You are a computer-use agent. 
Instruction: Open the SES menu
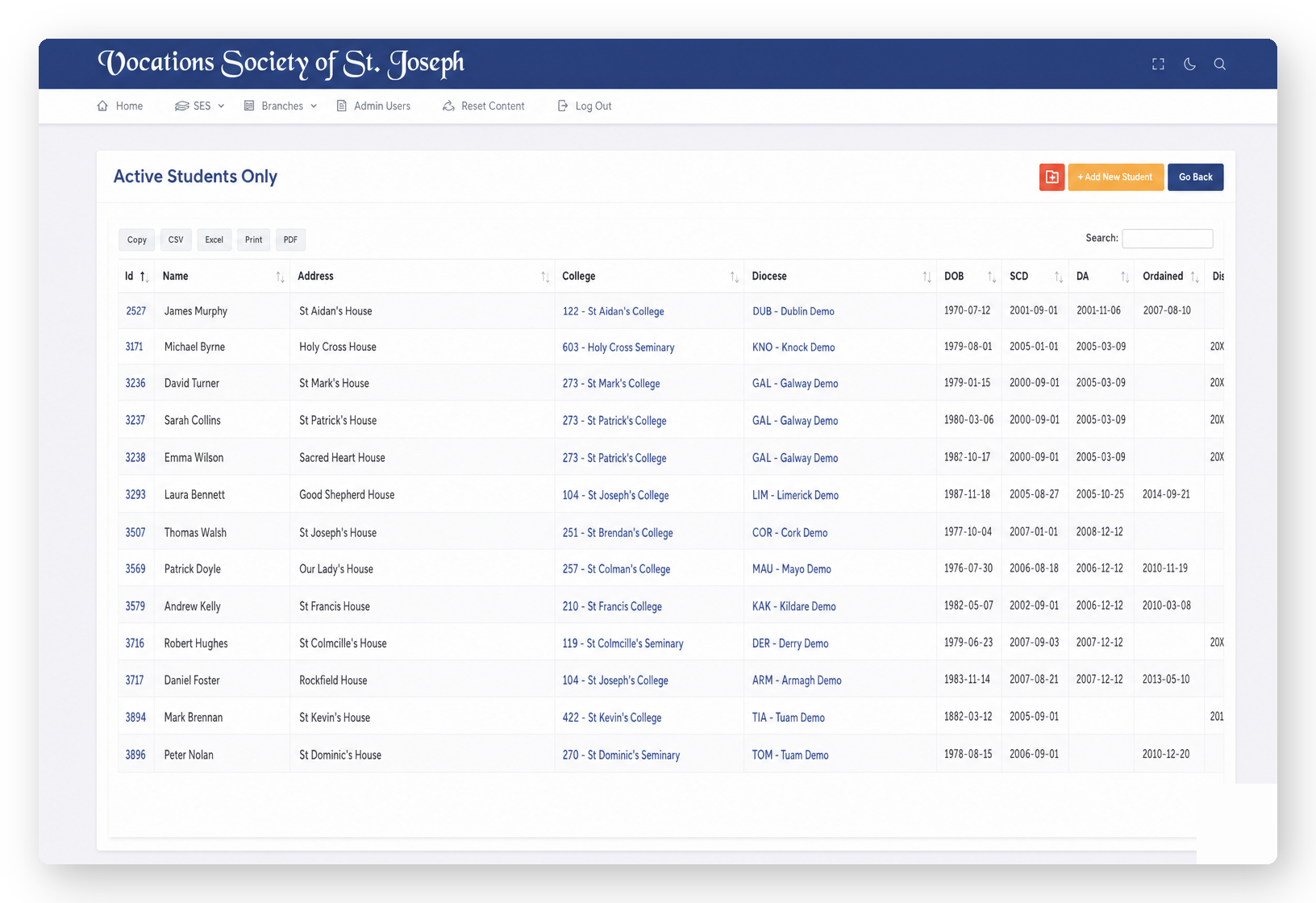(x=199, y=106)
